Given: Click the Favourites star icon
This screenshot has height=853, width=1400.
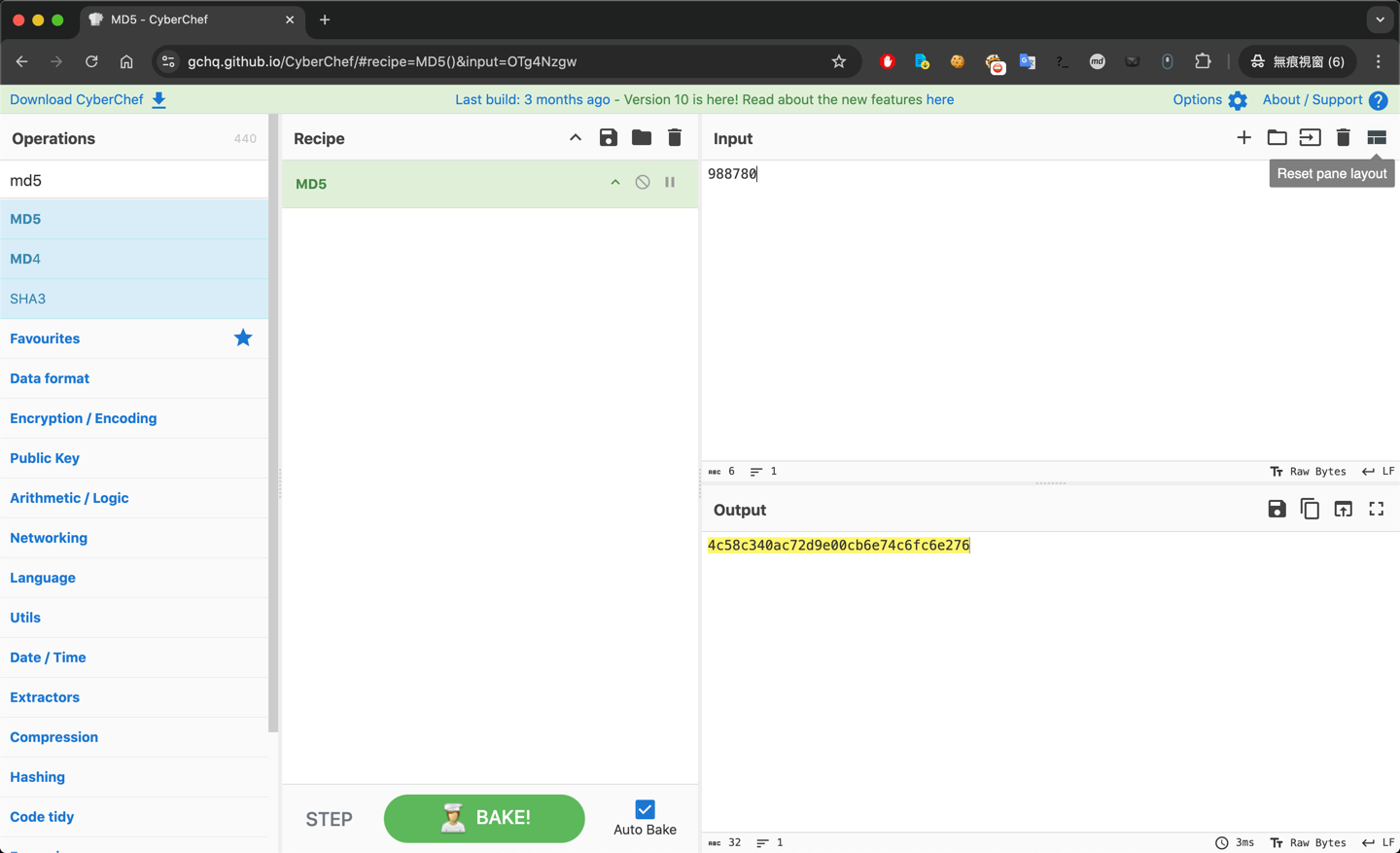Looking at the screenshot, I should point(243,338).
